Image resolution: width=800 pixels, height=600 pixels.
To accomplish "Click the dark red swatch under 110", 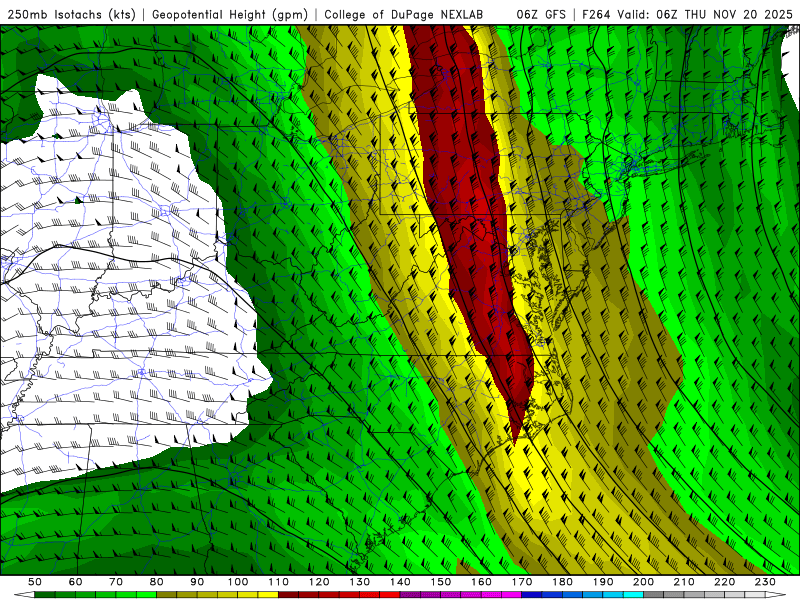I will pyautogui.click(x=288, y=595).
